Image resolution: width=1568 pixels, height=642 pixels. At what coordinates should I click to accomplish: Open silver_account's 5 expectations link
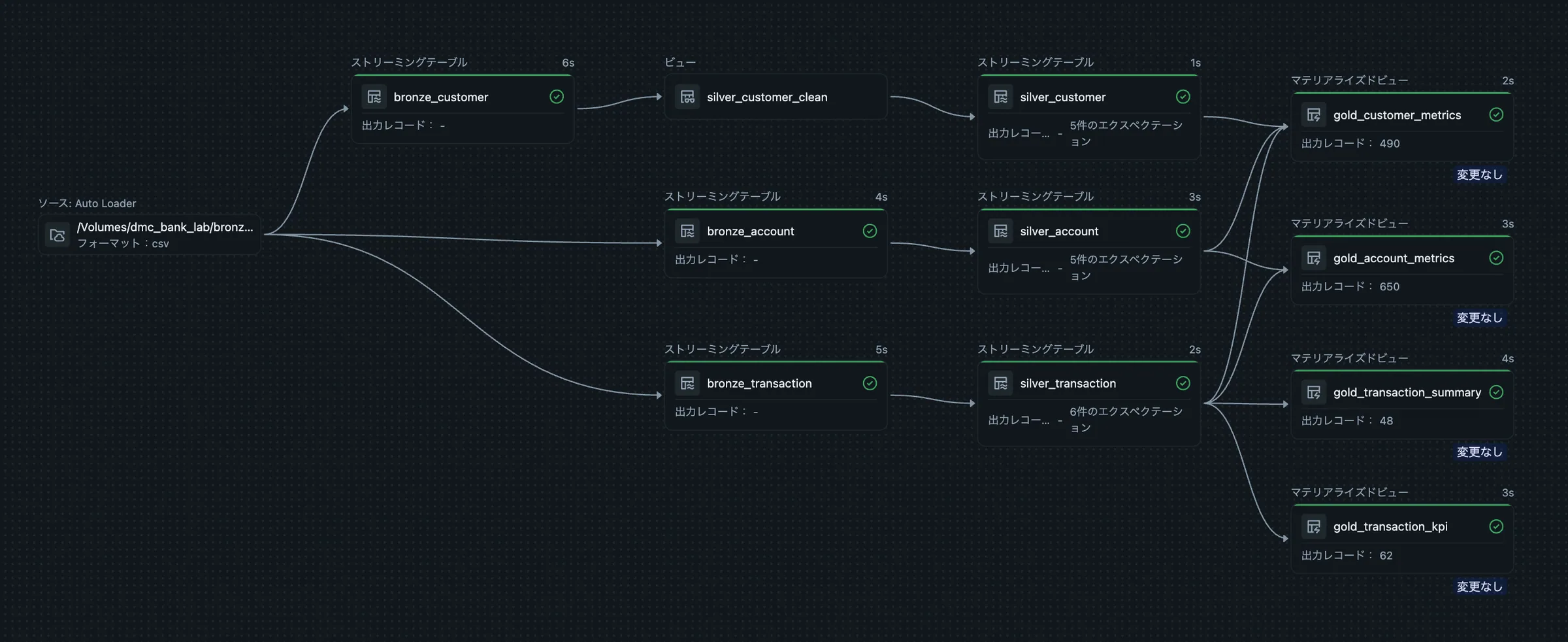(x=1126, y=267)
